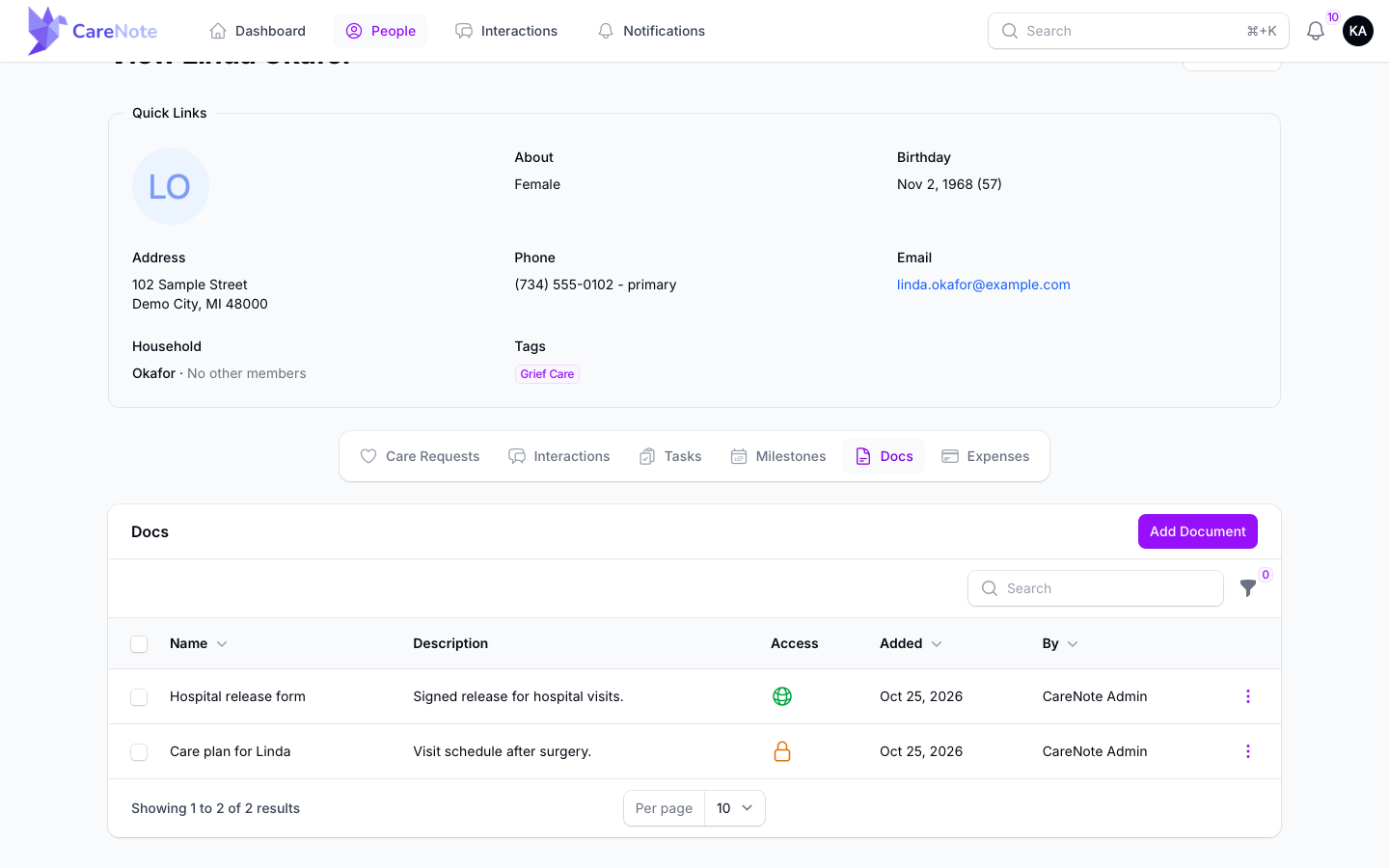Click lock access icon for Care plan
Image resolution: width=1389 pixels, height=868 pixels.
pos(782,751)
